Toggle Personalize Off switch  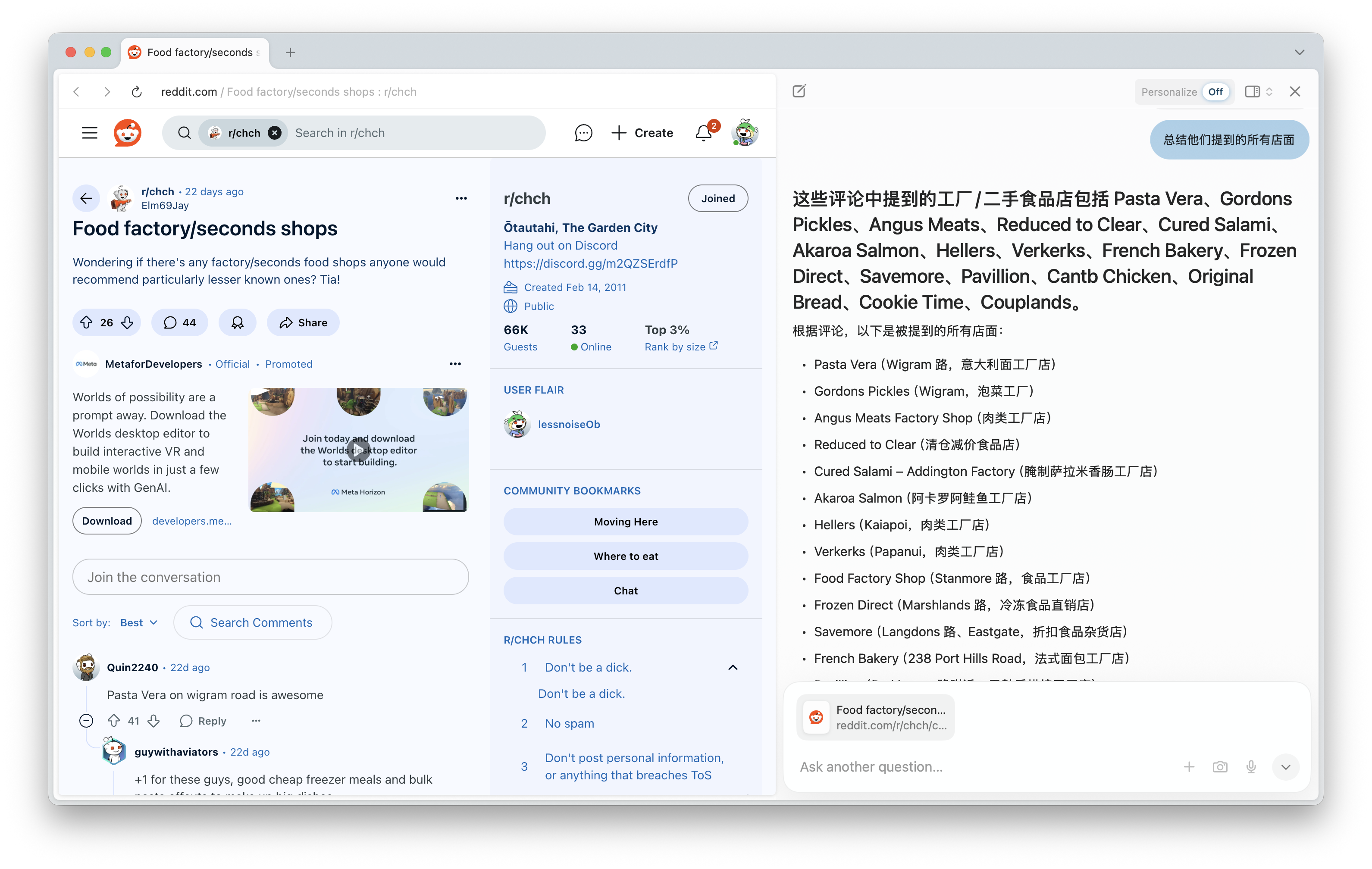(x=1216, y=92)
